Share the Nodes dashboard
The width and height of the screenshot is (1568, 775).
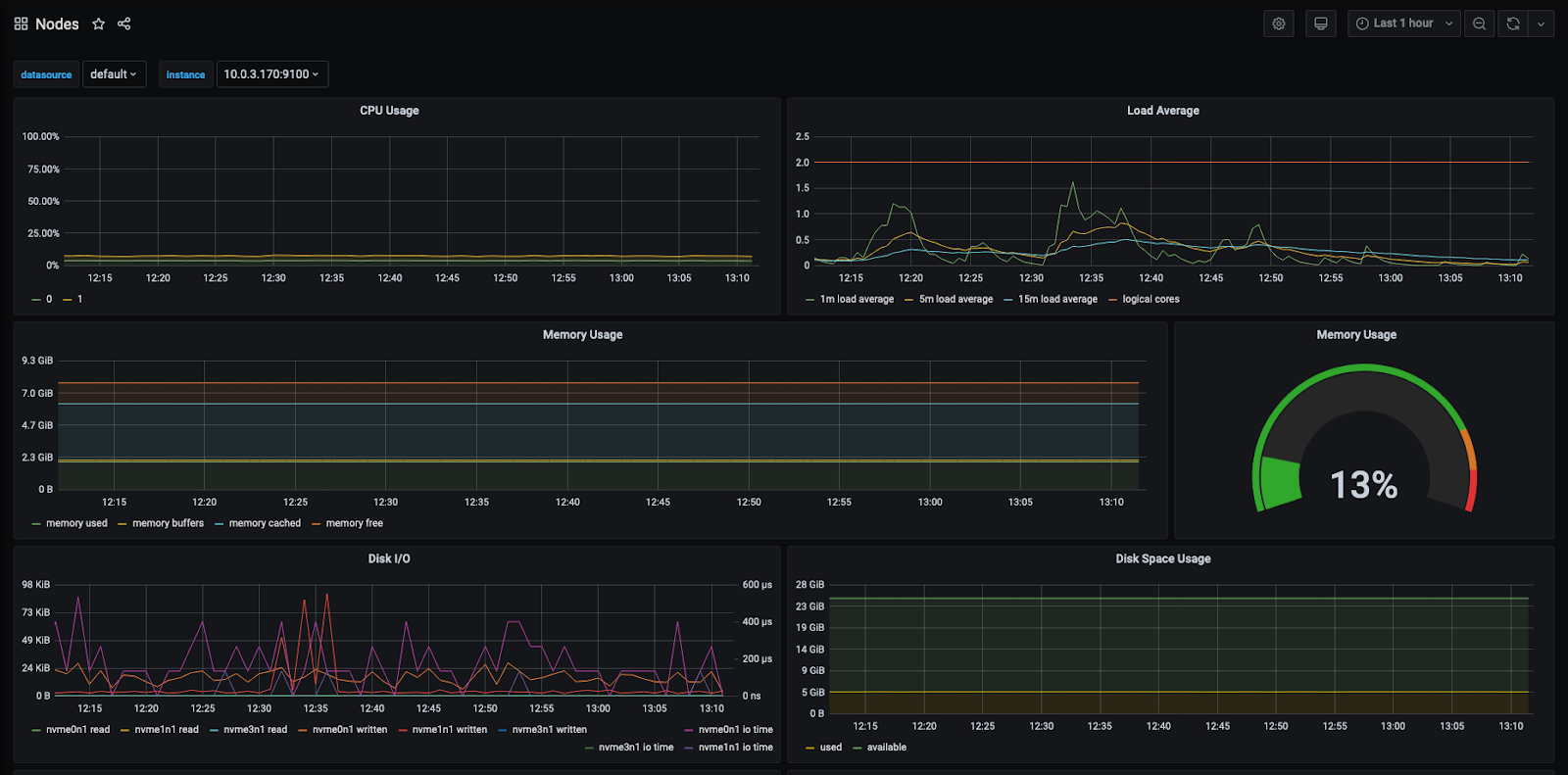[124, 24]
